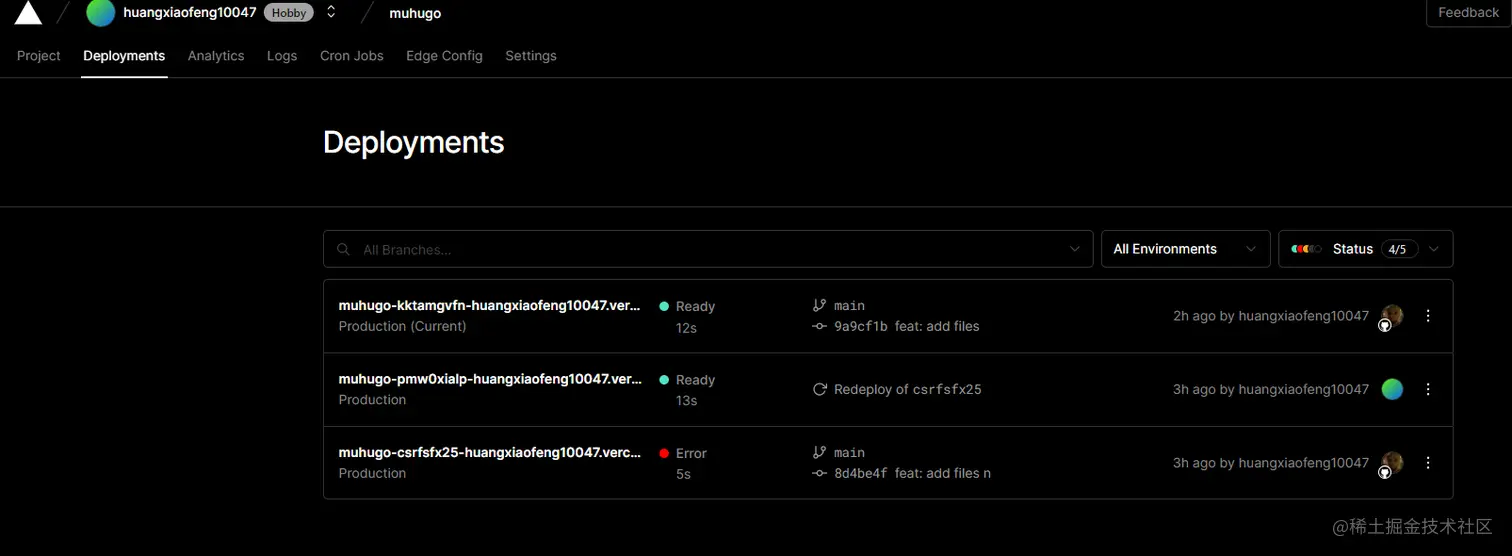The image size is (1512, 556).
Task: Open the three-dot menu for pmw0xialp deployment
Action: tap(1428, 389)
